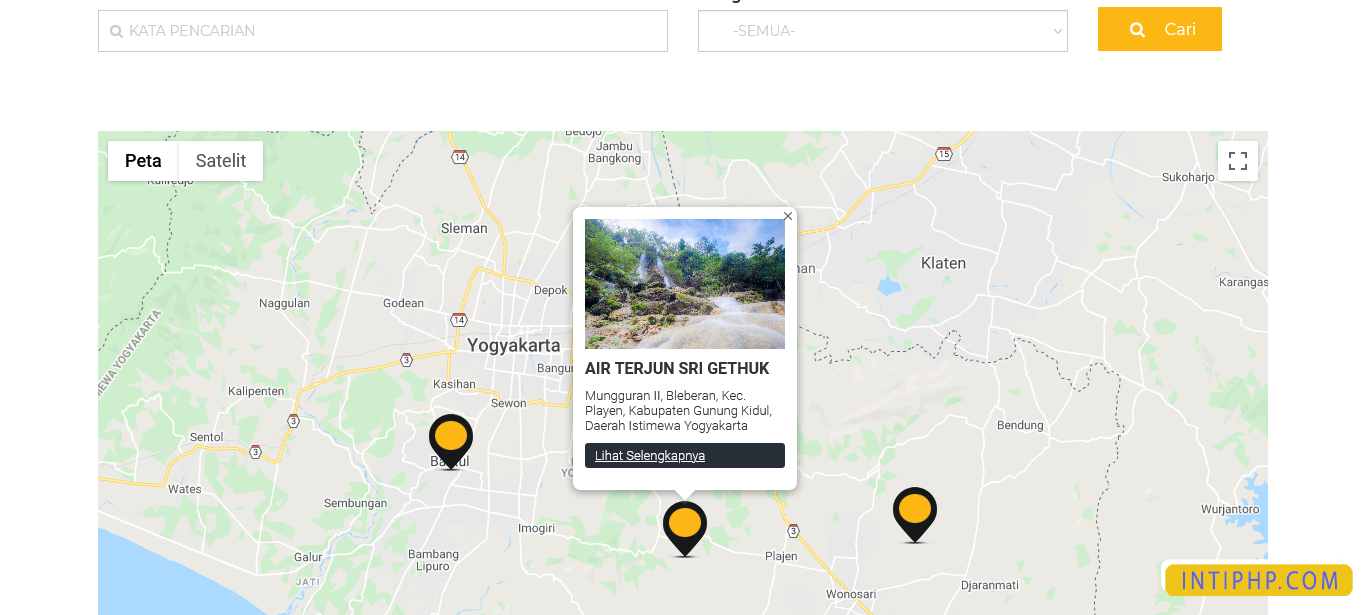Screen dimensions: 1366x615
Task: Open the -SEMUA- category dropdown
Action: (x=883, y=31)
